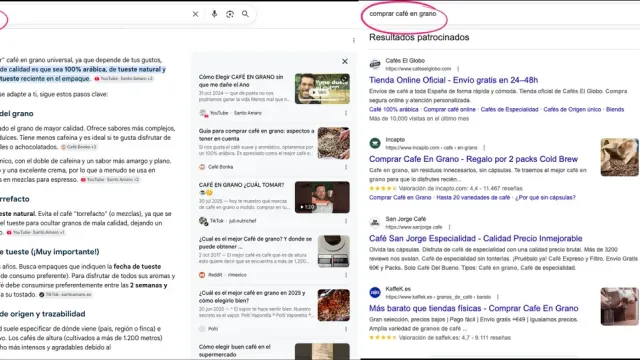Click TikTok santoamaro.es citation chip
The width and height of the screenshot is (640, 360).
[x=65, y=295]
